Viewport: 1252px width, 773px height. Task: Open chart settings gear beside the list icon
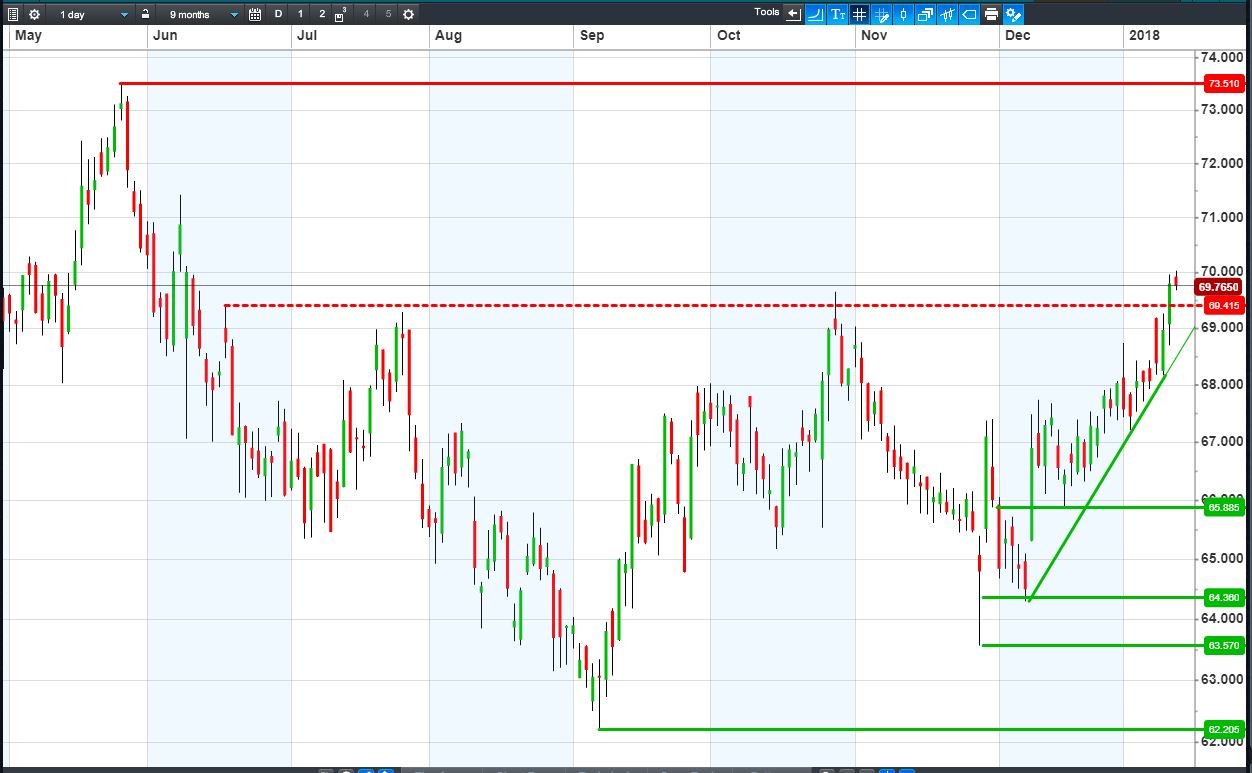click(35, 14)
